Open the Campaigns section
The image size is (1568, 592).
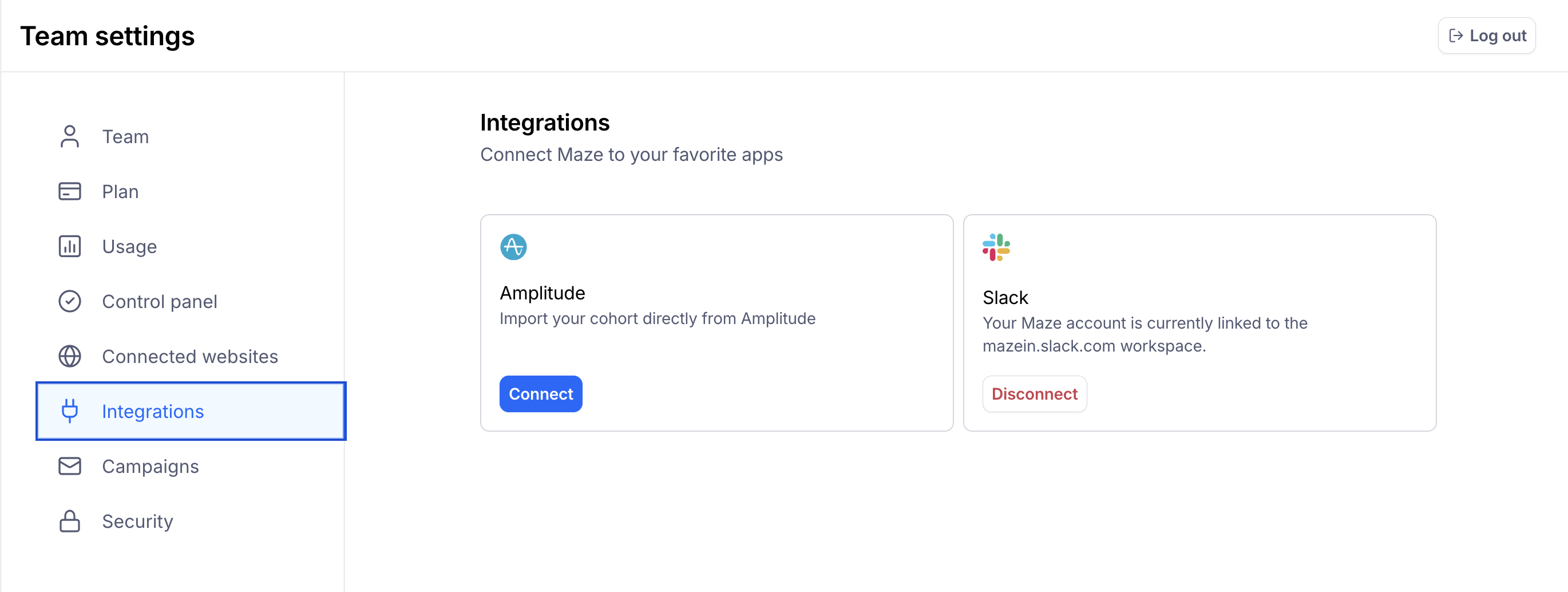pos(151,466)
